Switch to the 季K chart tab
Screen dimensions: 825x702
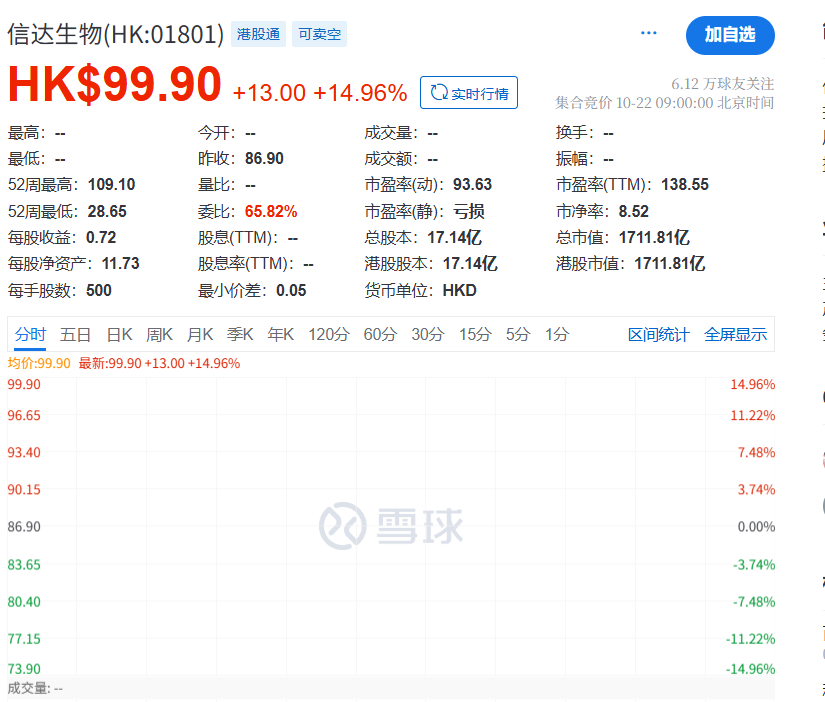240,335
